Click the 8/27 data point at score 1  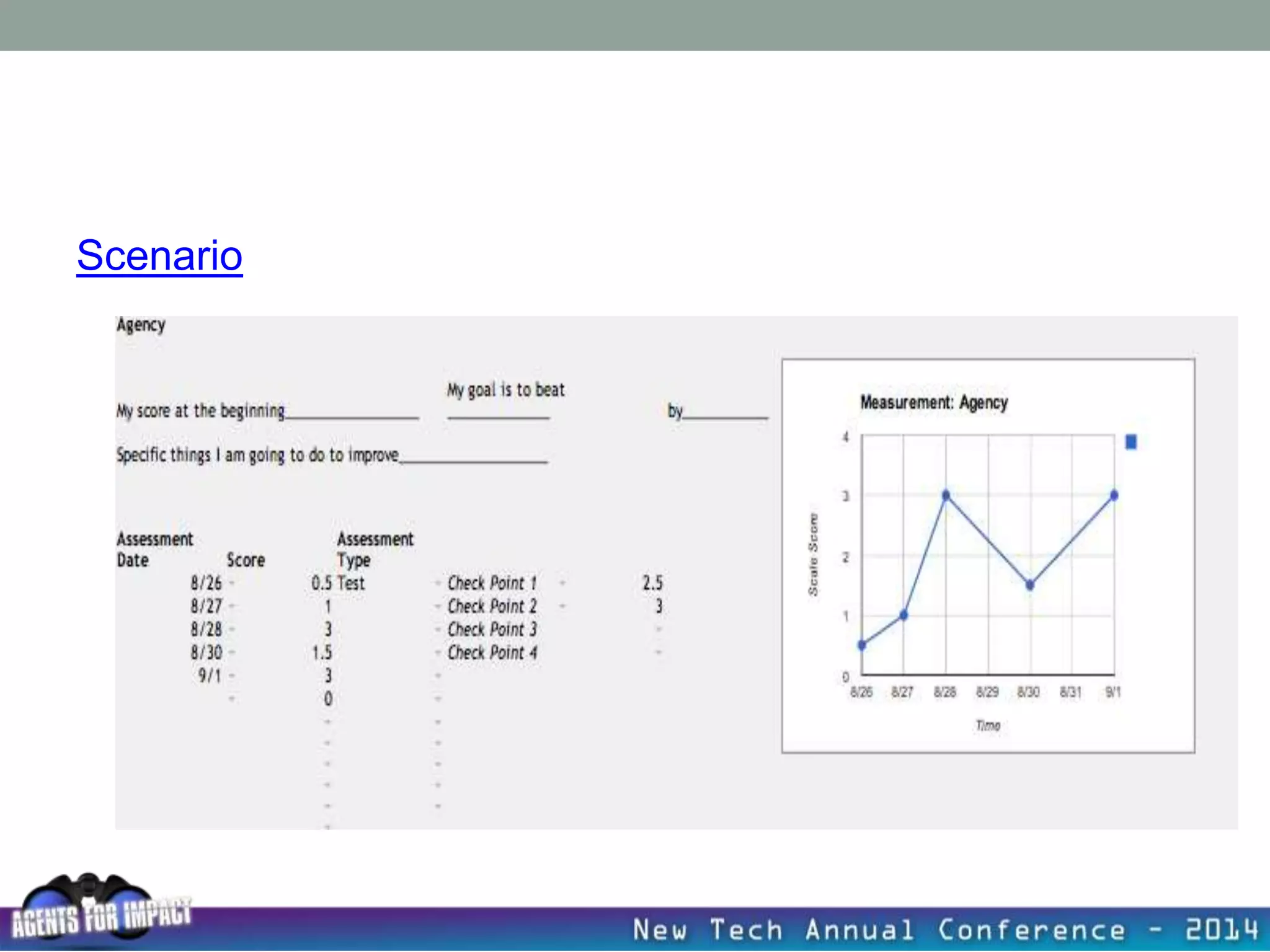(904, 615)
